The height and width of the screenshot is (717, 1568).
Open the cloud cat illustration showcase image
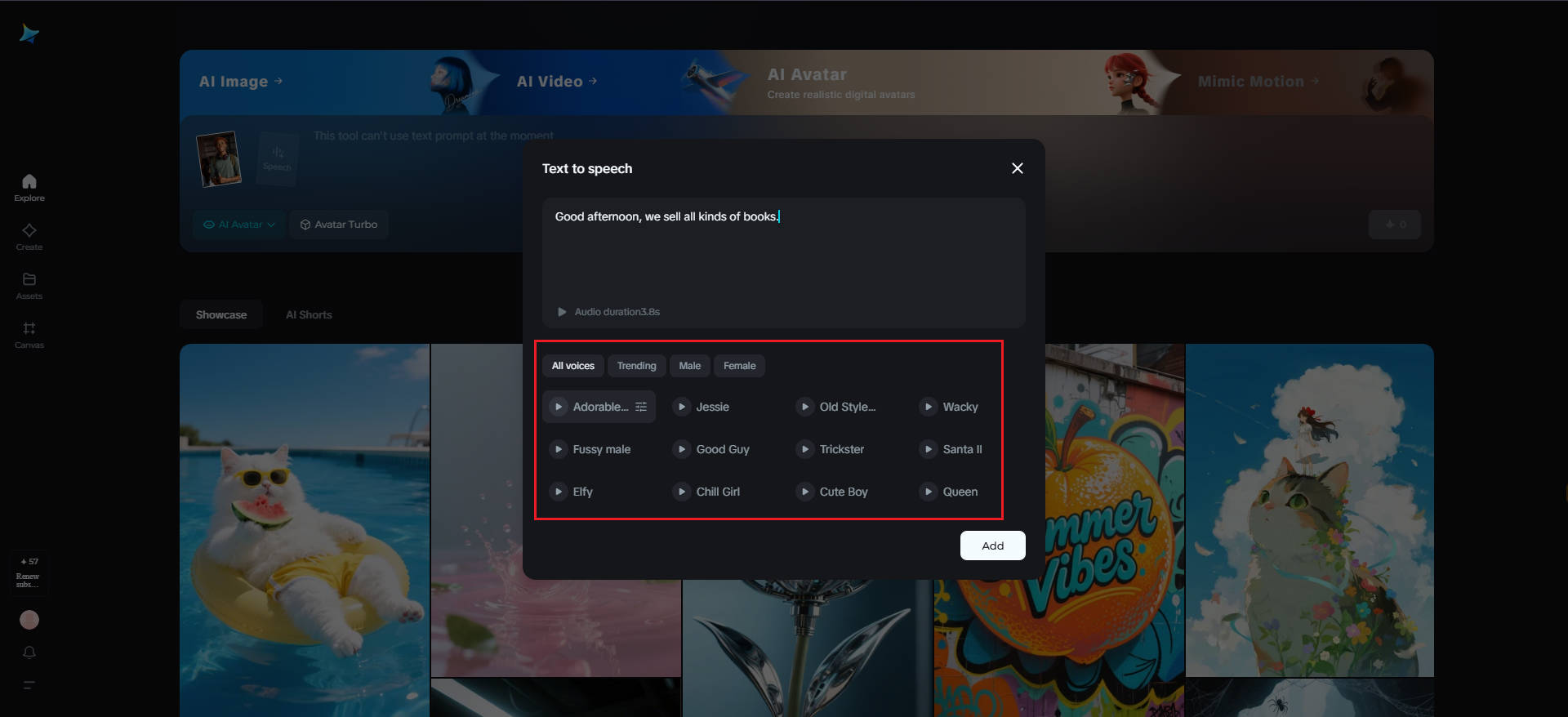point(1310,510)
